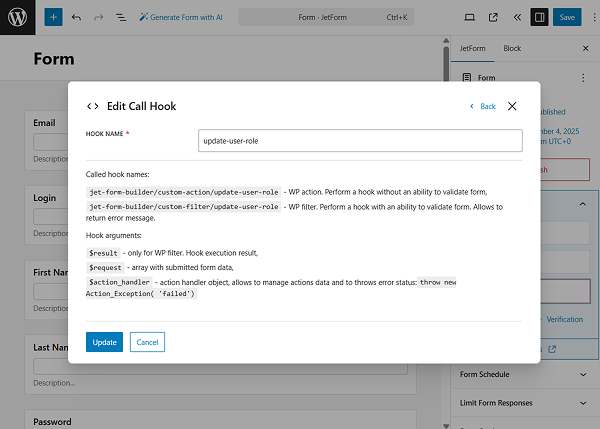Click the $request argument code
The height and width of the screenshot is (429, 600).
click(105, 268)
